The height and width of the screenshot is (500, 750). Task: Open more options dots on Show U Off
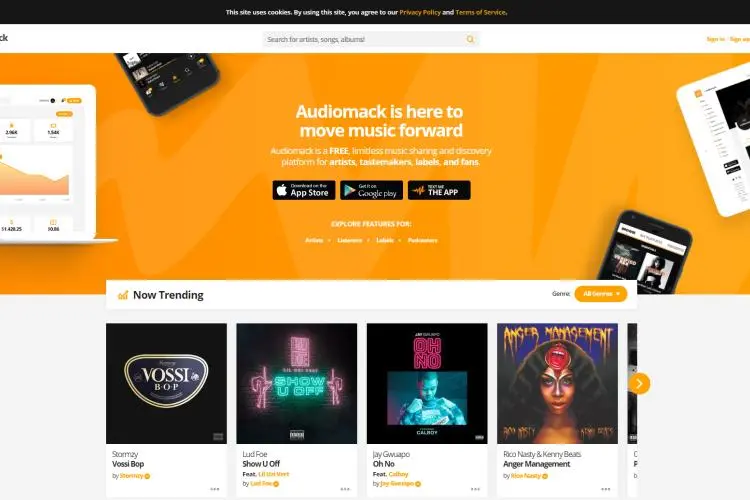point(345,489)
